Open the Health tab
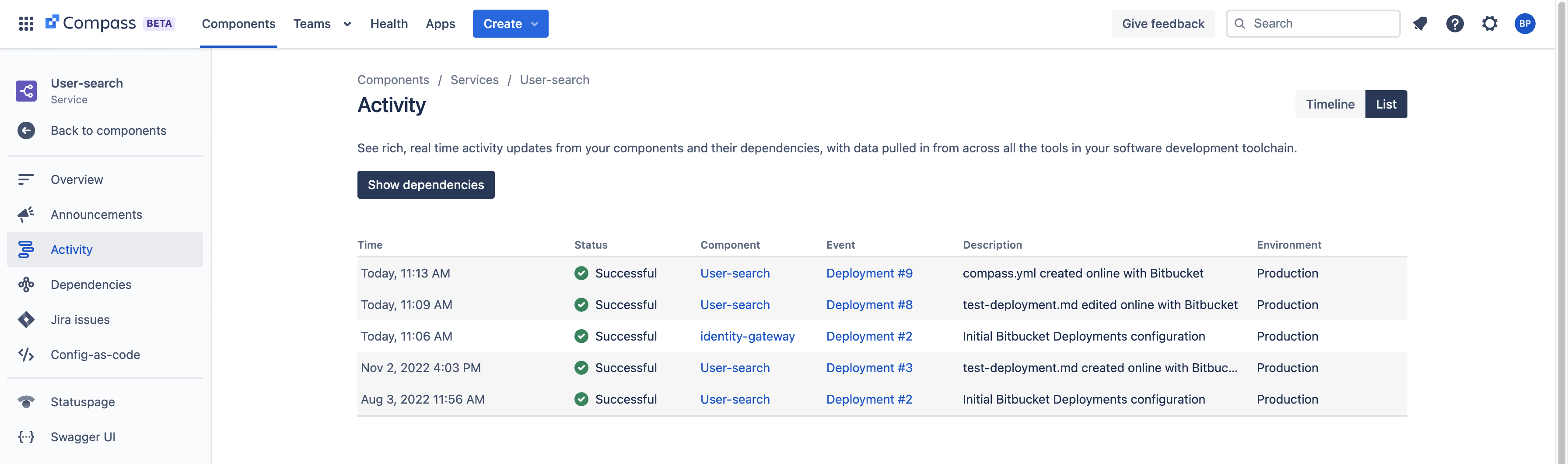 [388, 24]
